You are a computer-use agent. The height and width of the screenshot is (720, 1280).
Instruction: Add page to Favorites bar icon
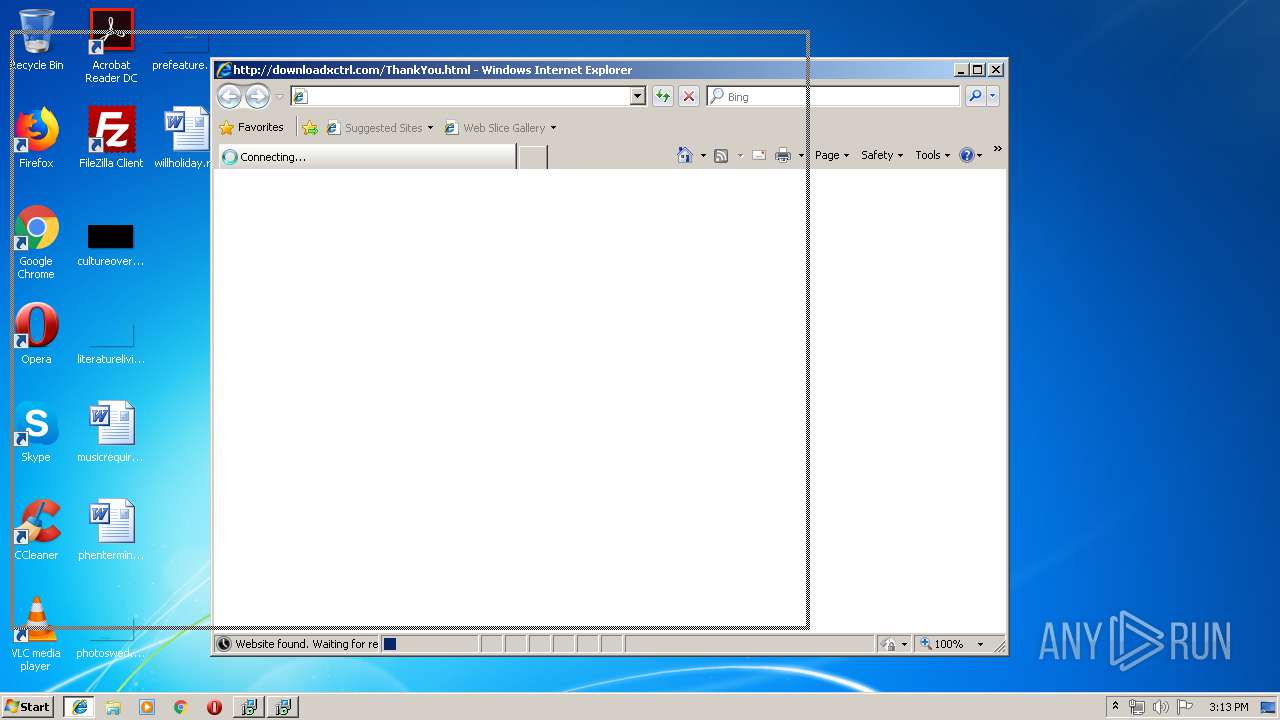pos(310,128)
